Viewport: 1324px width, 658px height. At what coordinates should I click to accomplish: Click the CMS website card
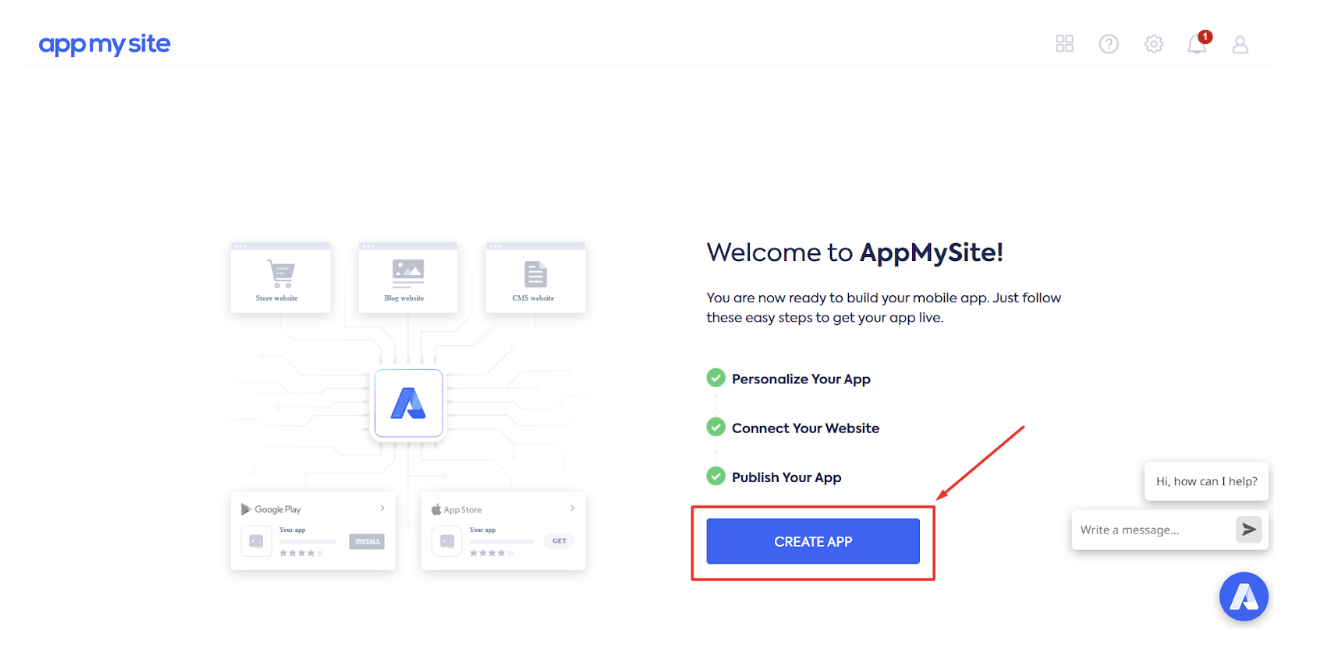click(x=536, y=278)
